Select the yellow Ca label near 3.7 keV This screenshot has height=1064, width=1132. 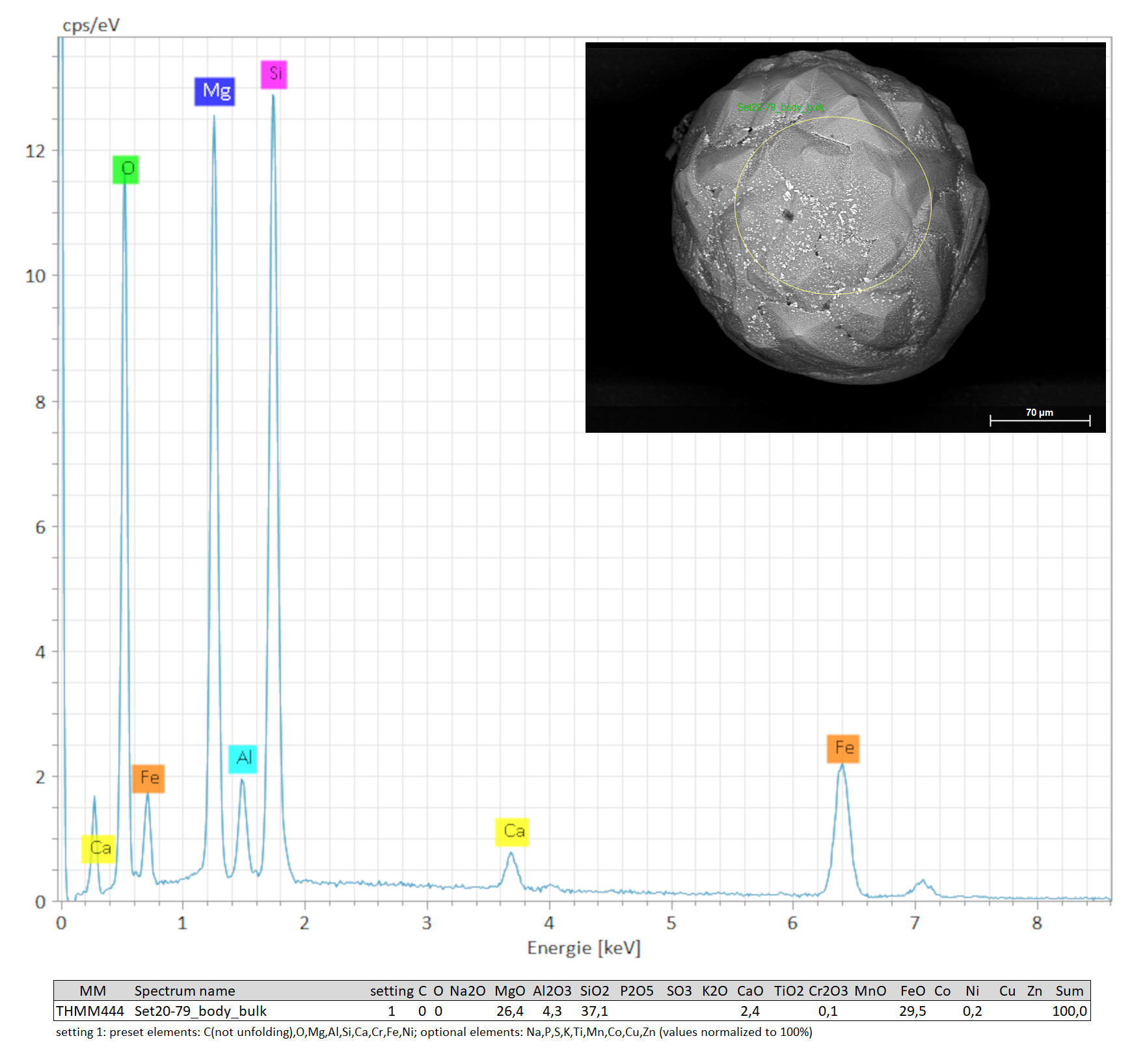tap(512, 832)
